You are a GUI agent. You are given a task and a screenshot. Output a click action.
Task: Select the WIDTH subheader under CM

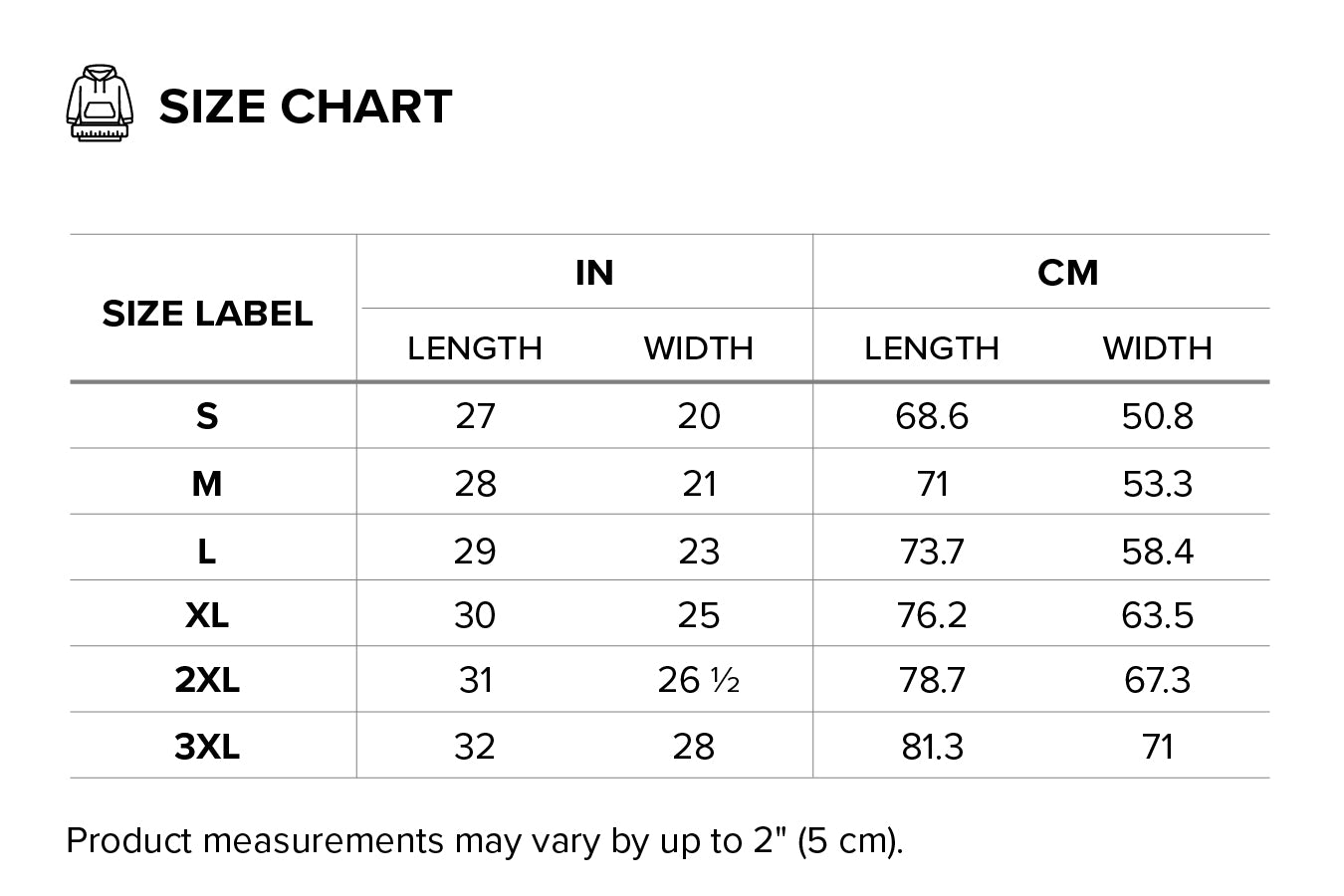(1157, 347)
